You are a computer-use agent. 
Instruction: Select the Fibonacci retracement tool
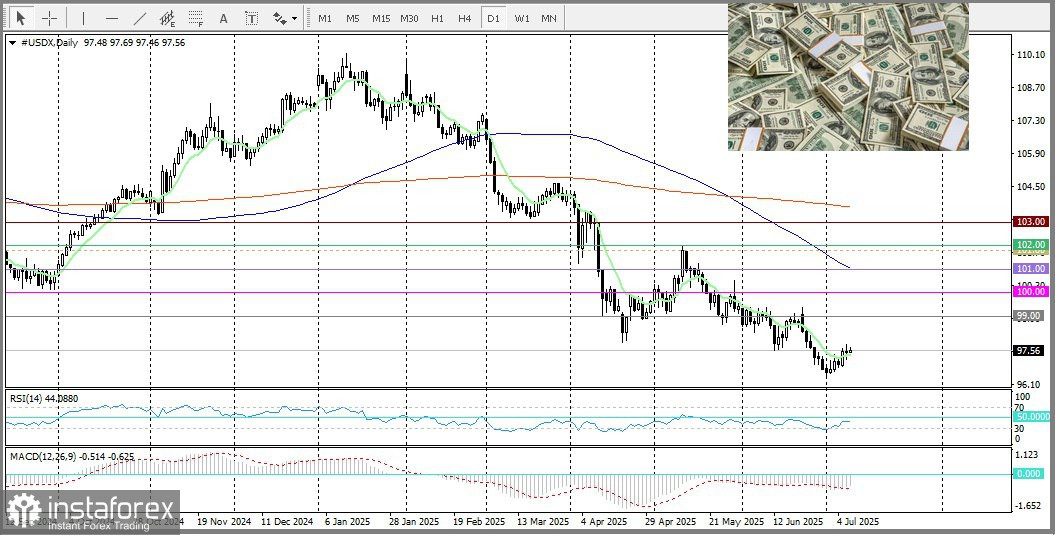195,18
